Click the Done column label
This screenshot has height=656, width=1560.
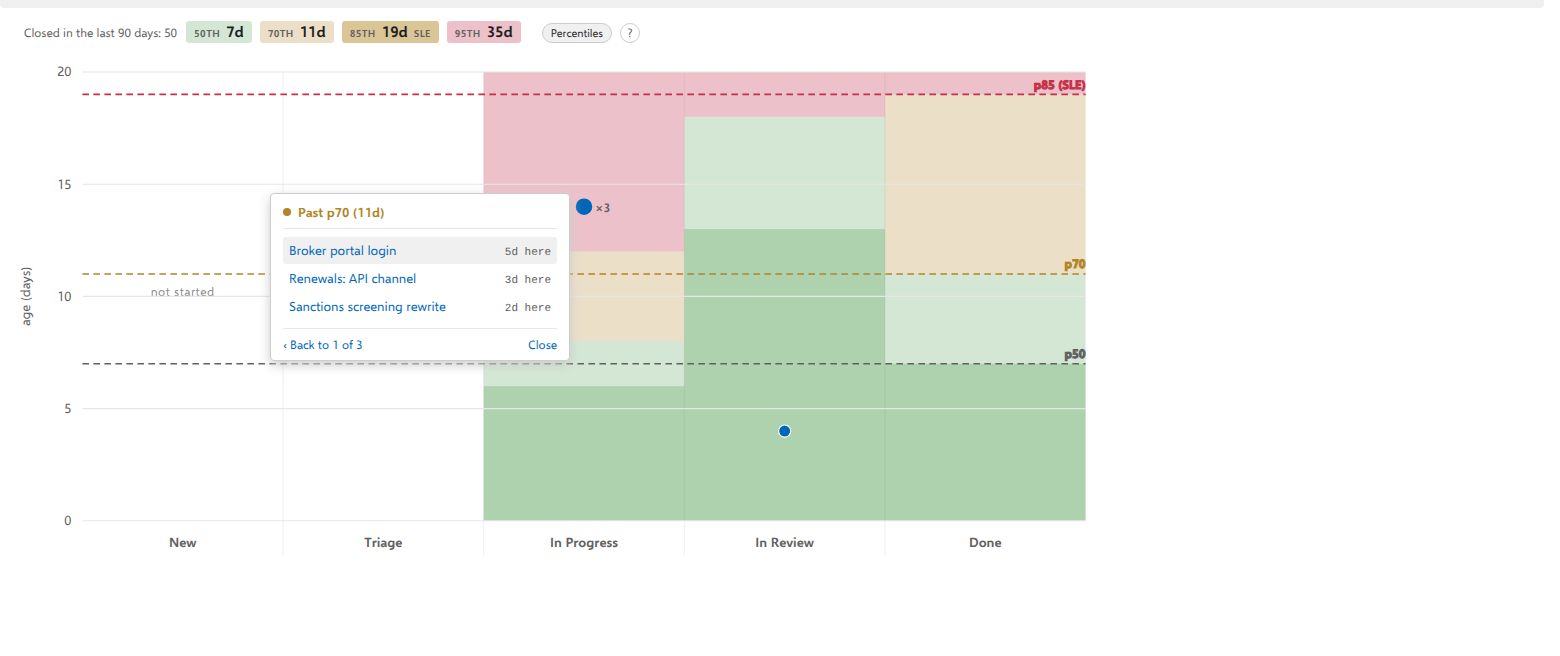click(985, 543)
